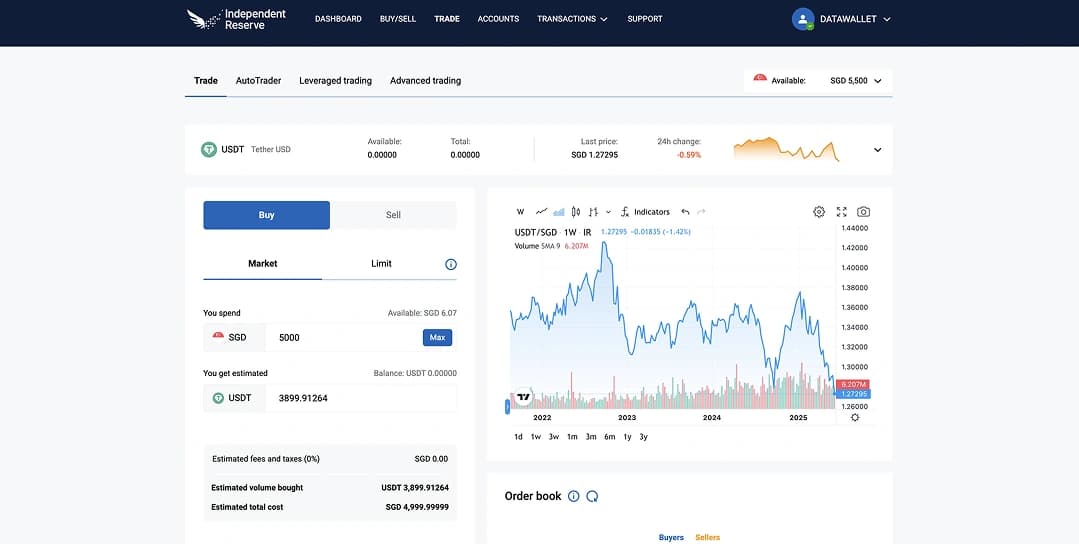Click the blue 1.27295 price label
The width and height of the screenshot is (1079, 544).
pyautogui.click(x=853, y=394)
